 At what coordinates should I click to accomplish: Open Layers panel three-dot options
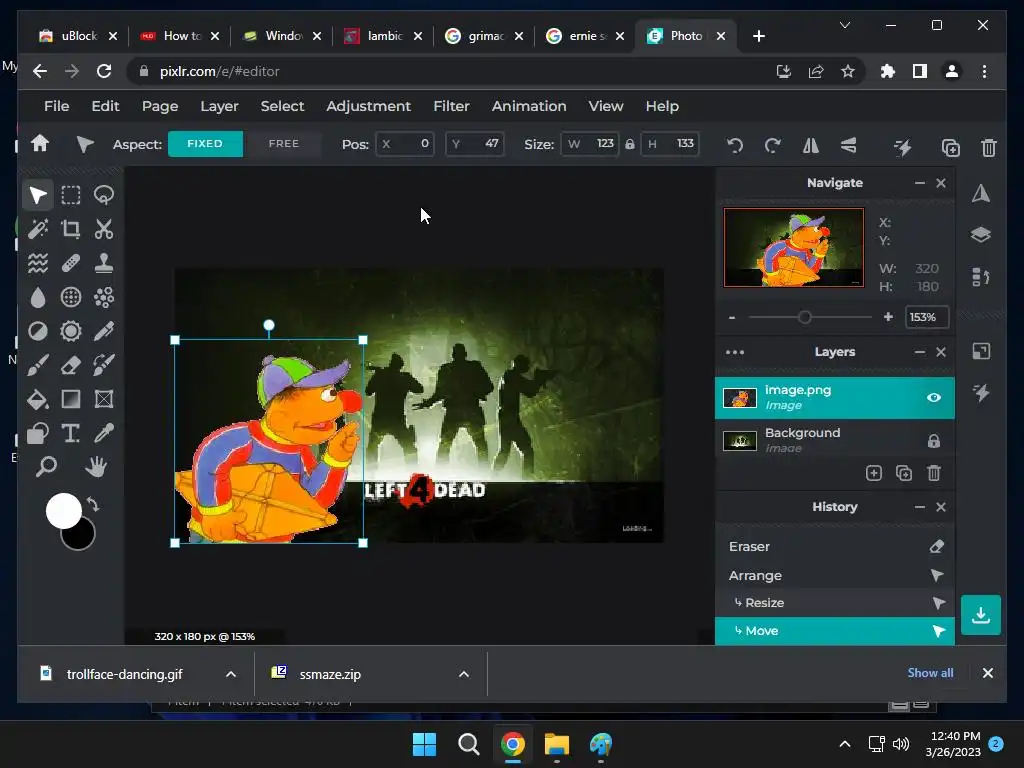735,352
